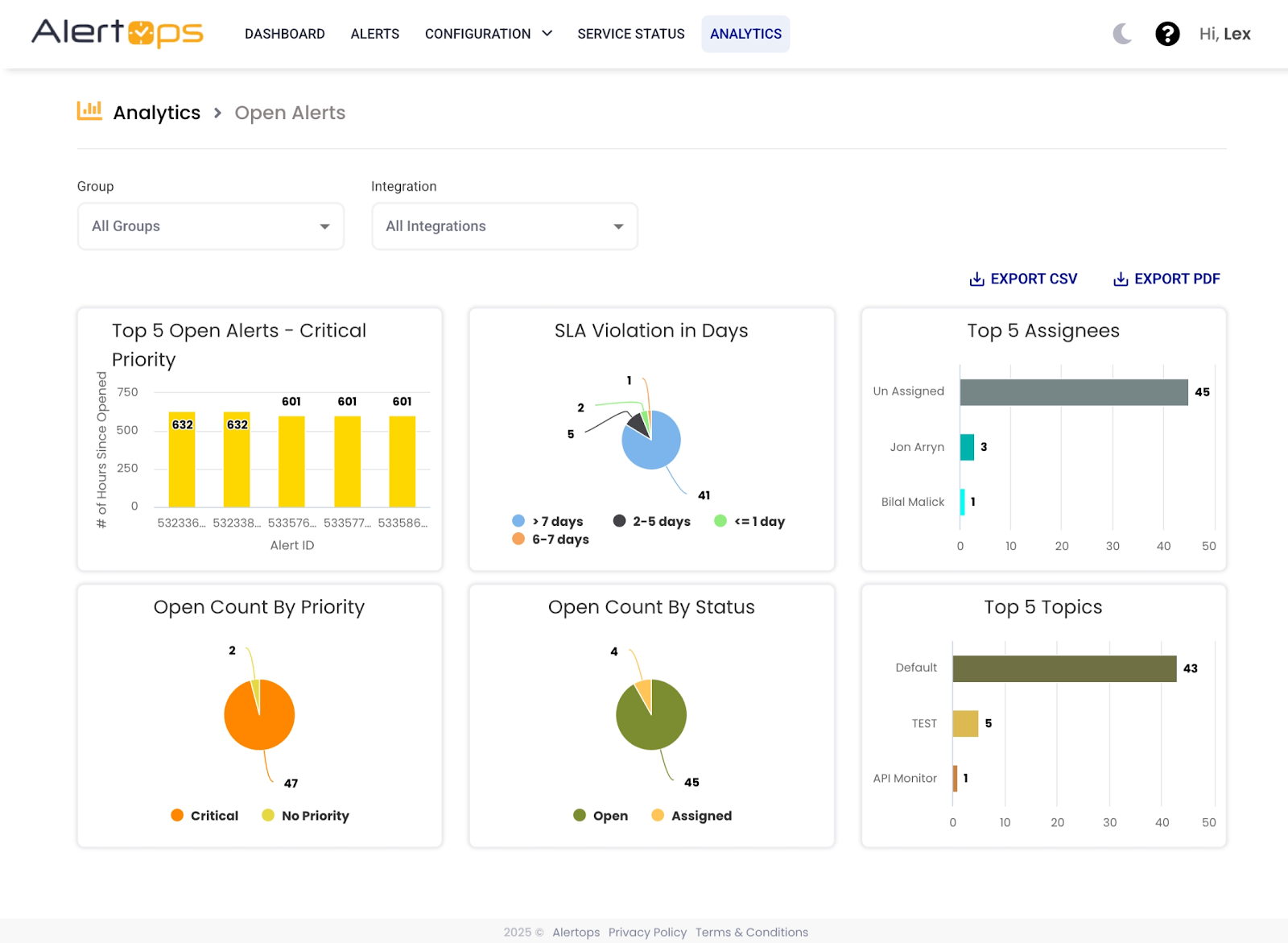Open the All Integrations dropdown
Screen dimensions: 1288x943
505,226
